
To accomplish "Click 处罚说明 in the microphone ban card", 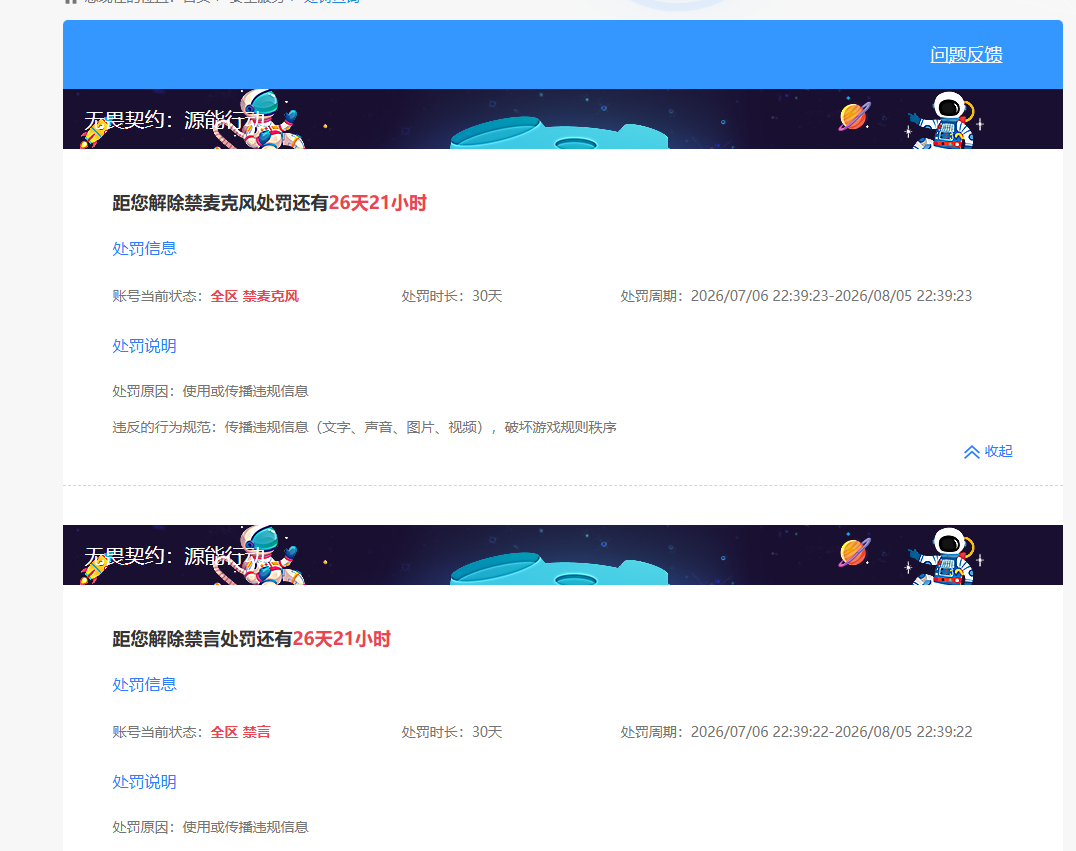I will [x=145, y=346].
